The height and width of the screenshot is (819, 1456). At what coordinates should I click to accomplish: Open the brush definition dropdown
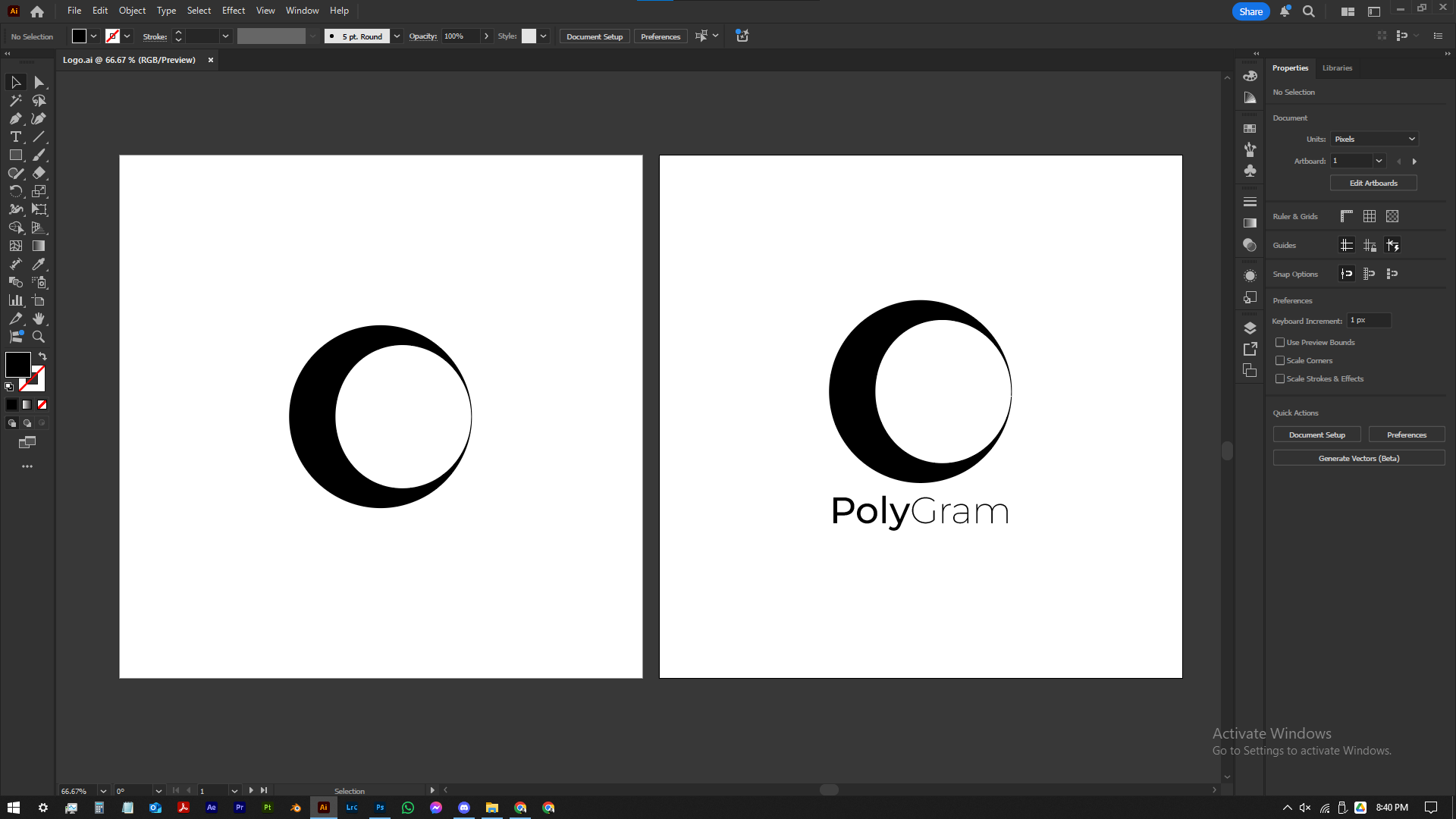pos(397,36)
